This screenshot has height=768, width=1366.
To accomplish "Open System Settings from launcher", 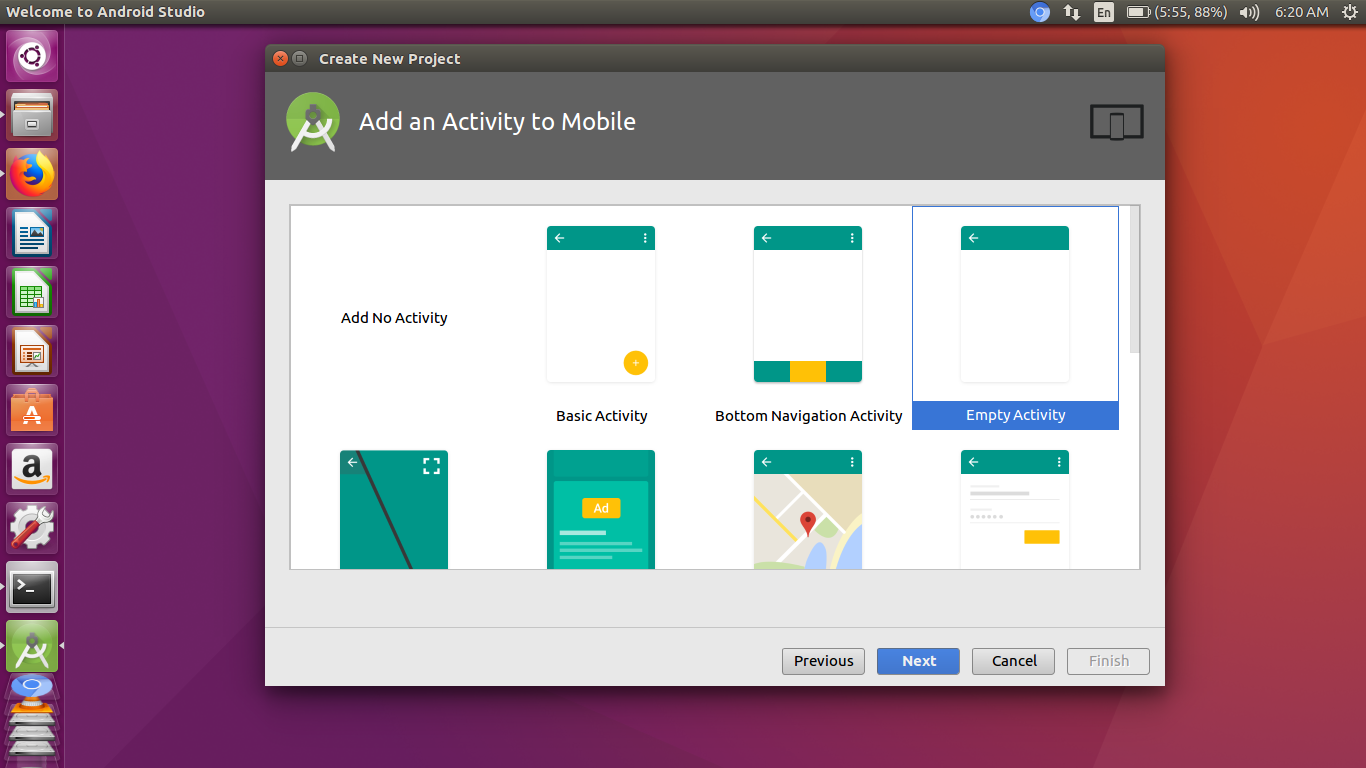I will pos(32,528).
